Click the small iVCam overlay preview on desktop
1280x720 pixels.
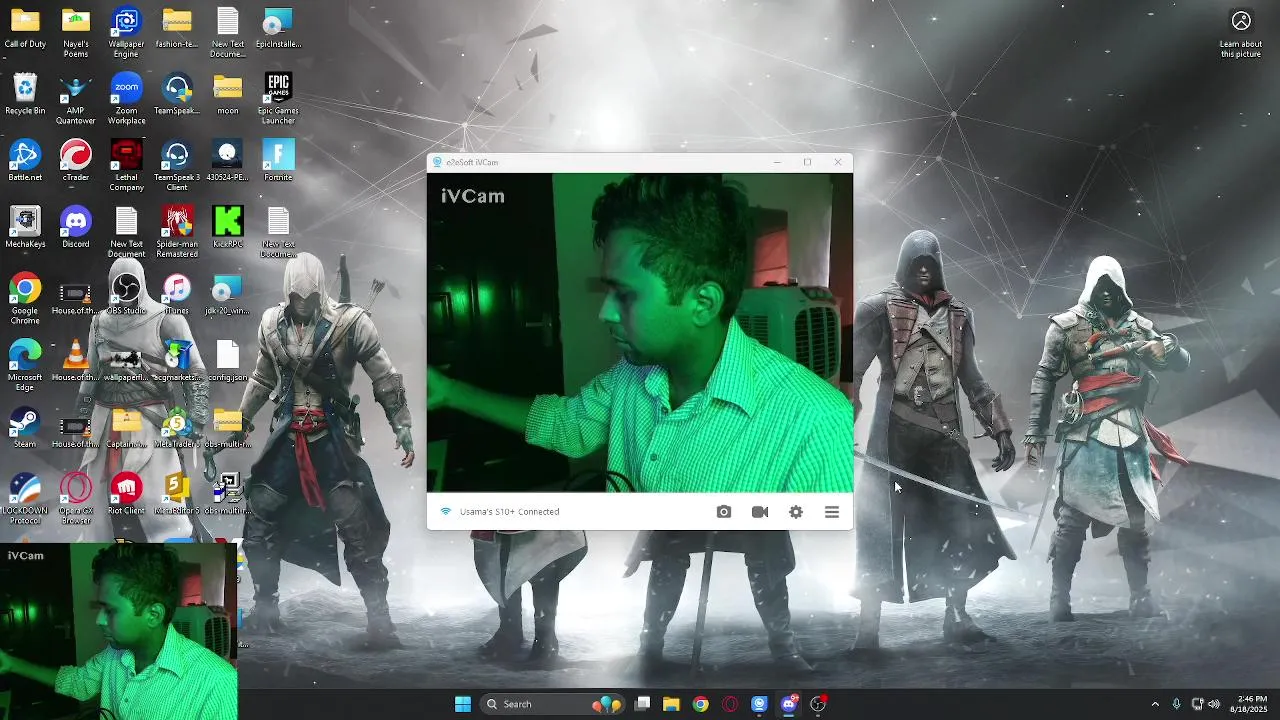pos(119,632)
